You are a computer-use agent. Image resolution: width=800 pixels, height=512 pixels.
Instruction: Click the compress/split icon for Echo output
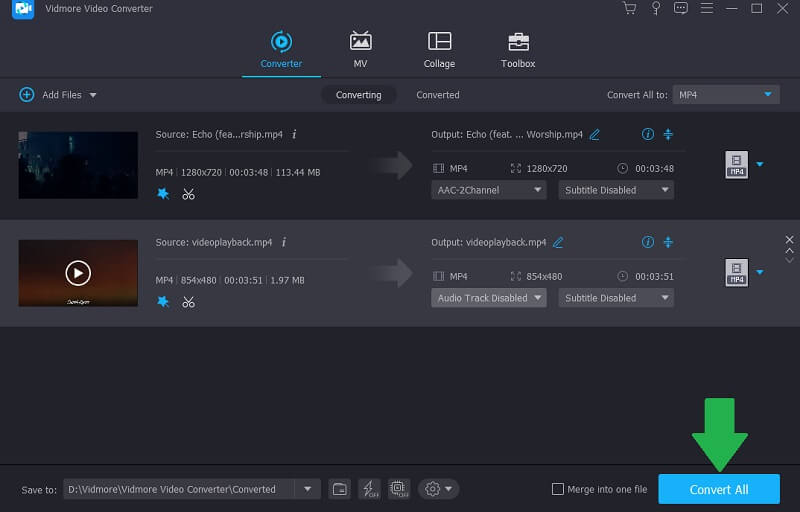669,134
